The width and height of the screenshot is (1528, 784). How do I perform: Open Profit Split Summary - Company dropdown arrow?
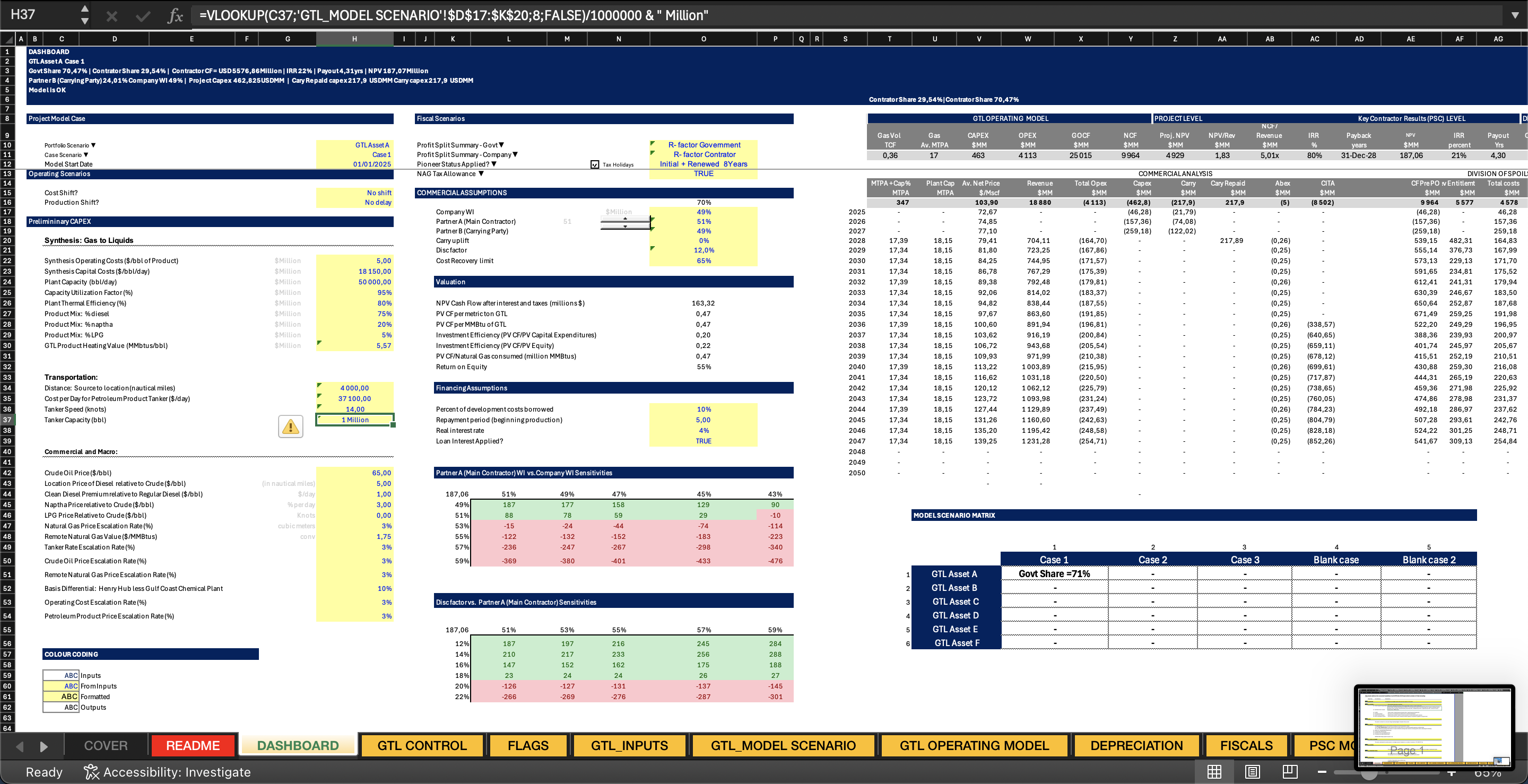point(515,154)
